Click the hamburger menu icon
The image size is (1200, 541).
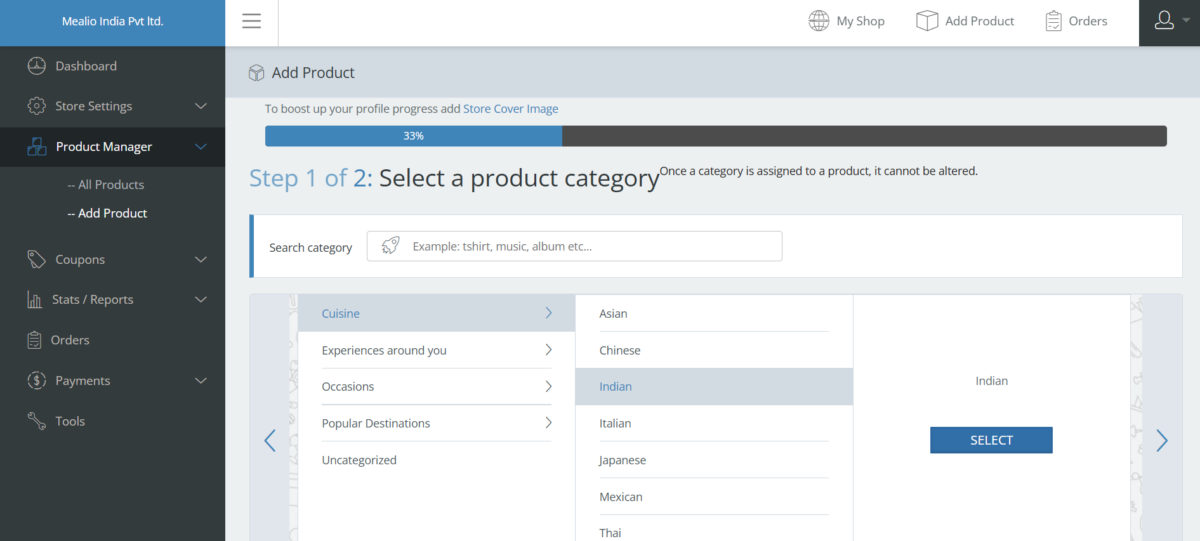[x=251, y=21]
